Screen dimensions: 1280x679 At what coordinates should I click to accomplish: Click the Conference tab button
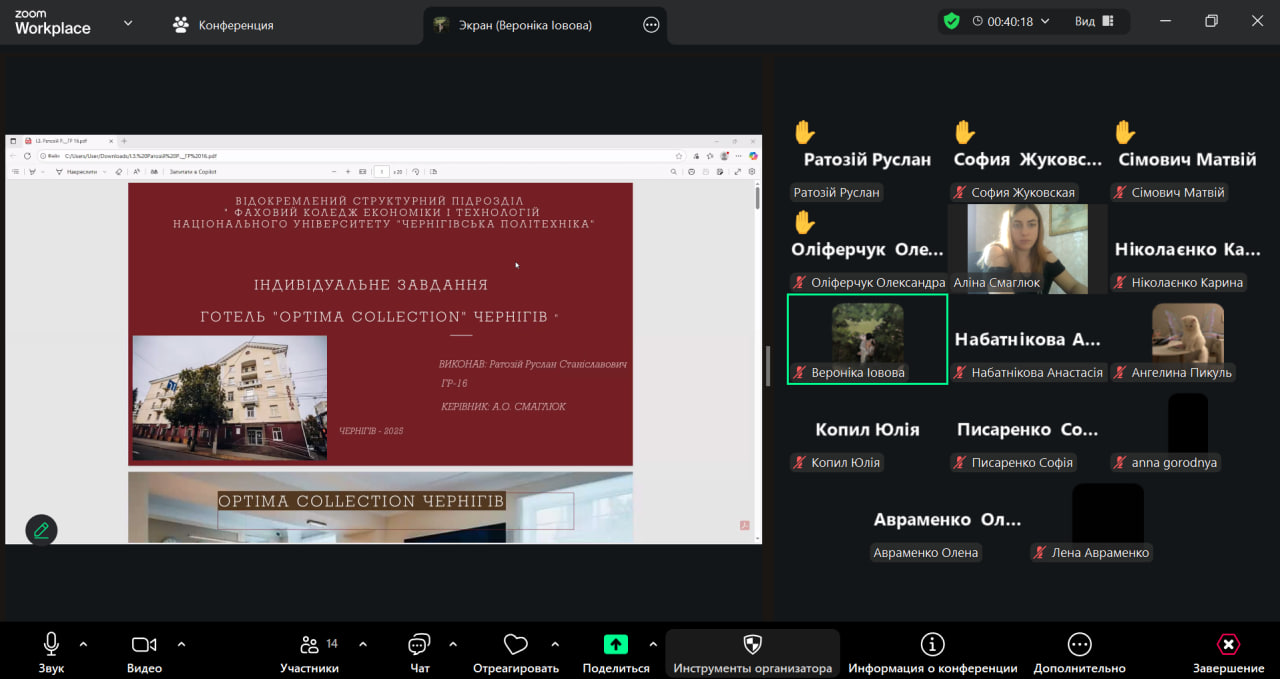223,25
